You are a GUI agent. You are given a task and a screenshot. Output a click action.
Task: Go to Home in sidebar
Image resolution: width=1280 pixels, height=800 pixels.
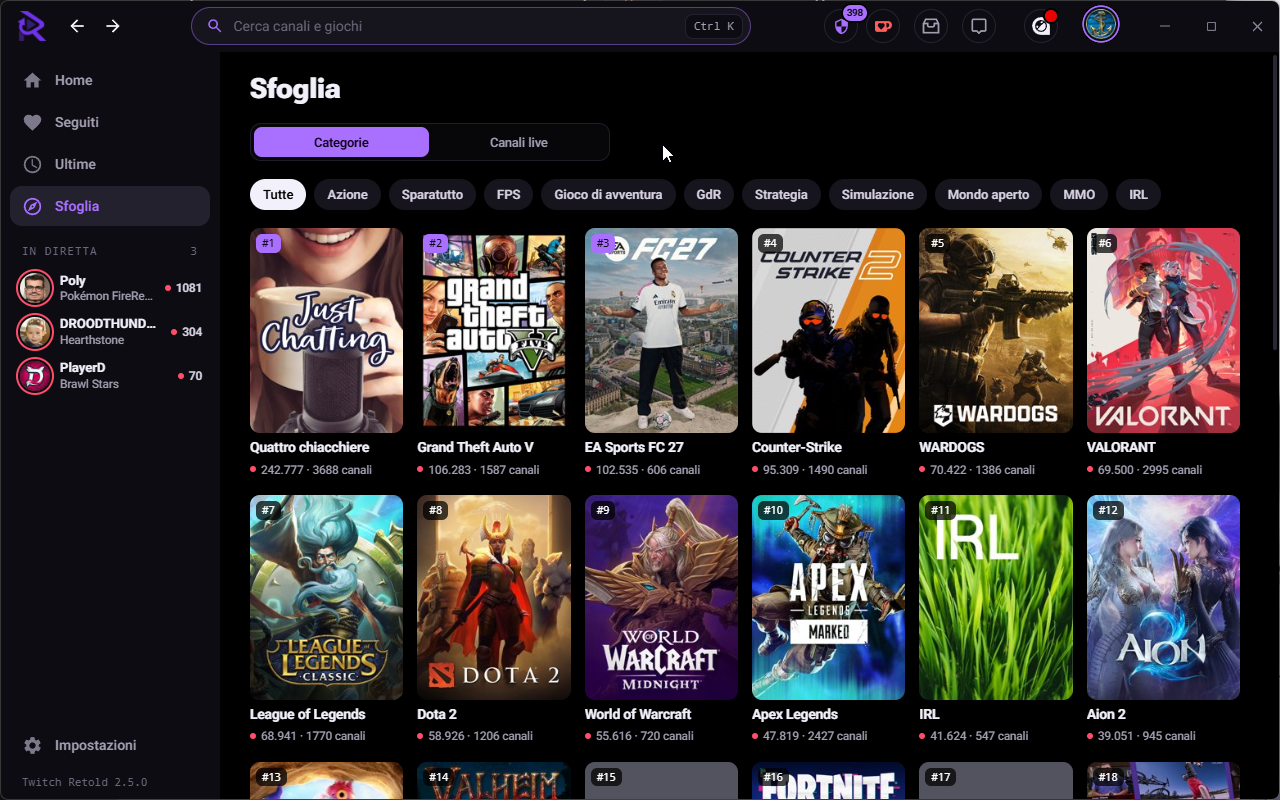click(x=110, y=80)
